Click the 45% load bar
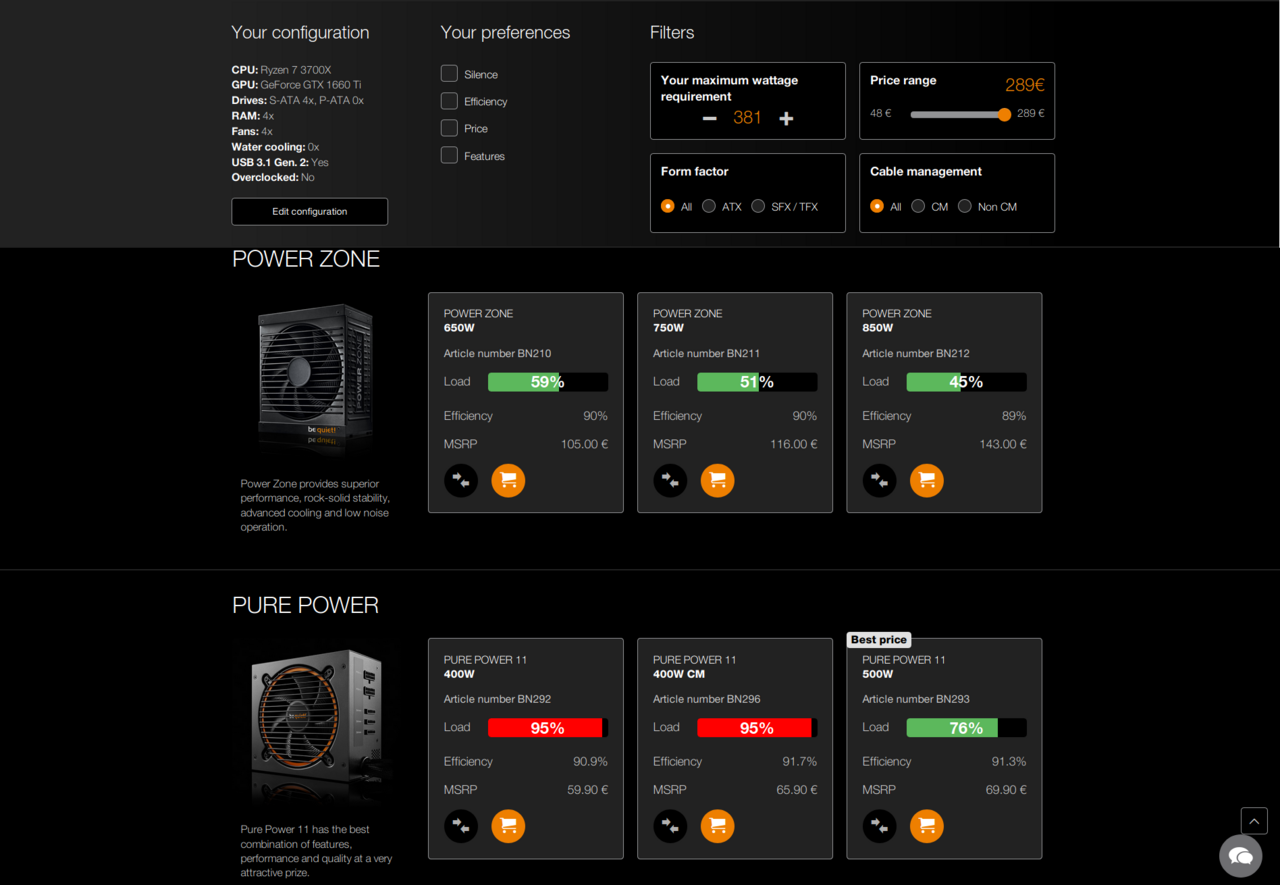Screen dimensions: 1280x885 point(966,382)
